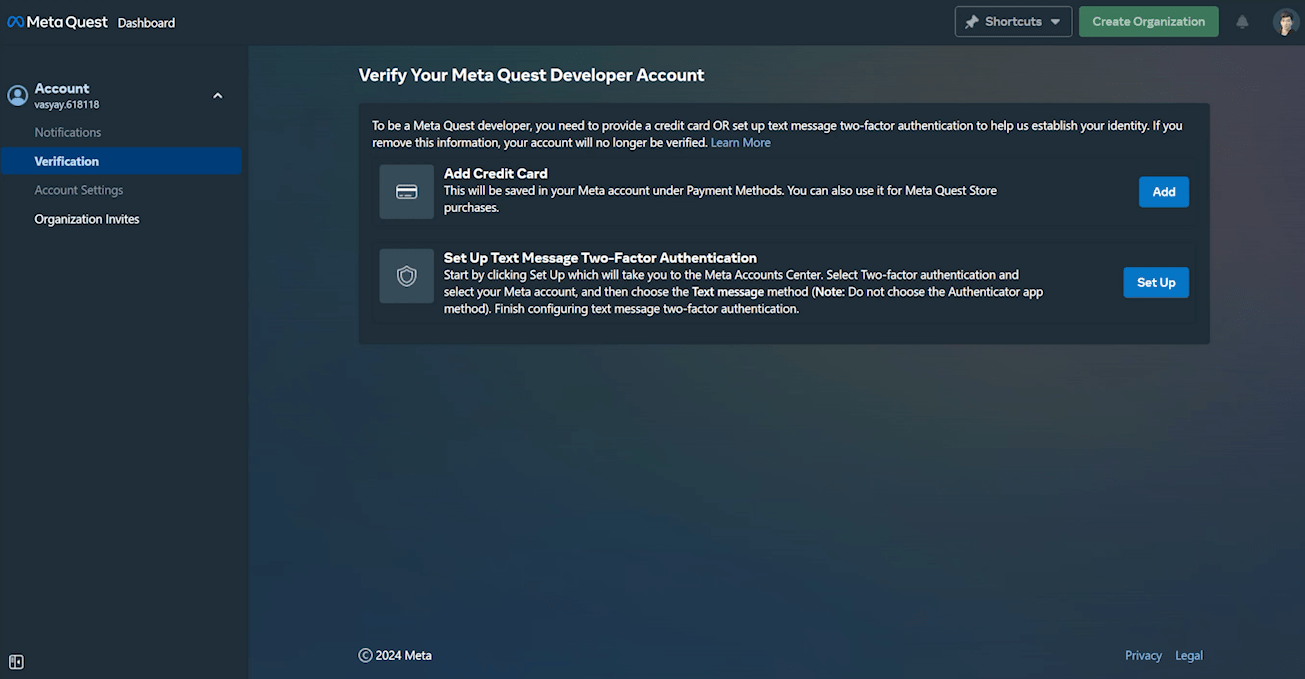Open Organization Invites in the sidebar
The height and width of the screenshot is (679, 1305).
(87, 219)
